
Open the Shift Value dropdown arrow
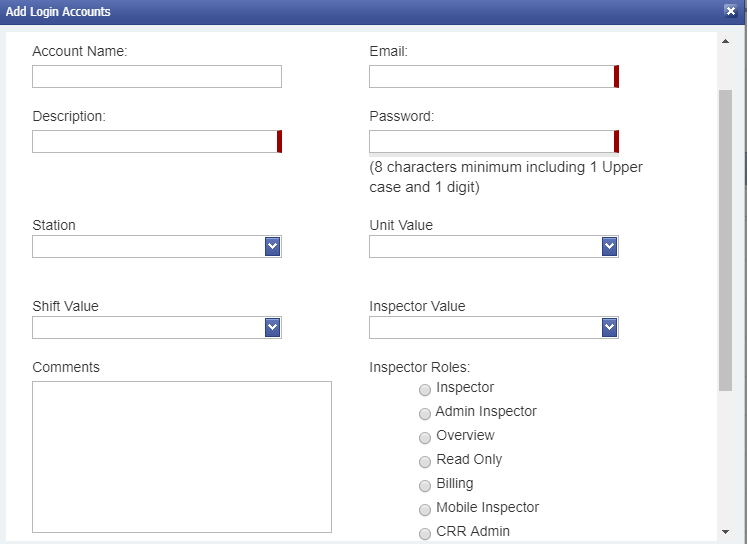(x=272, y=327)
